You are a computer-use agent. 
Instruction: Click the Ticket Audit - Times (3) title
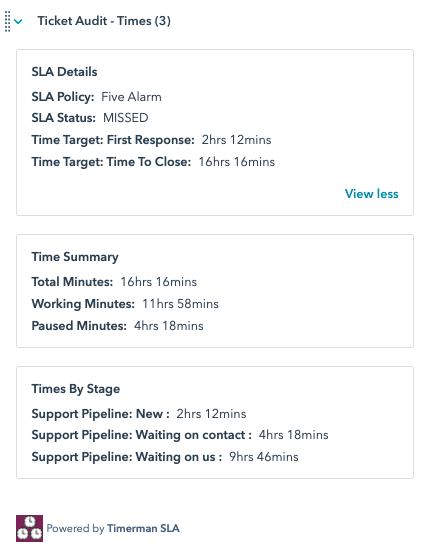coord(104,21)
